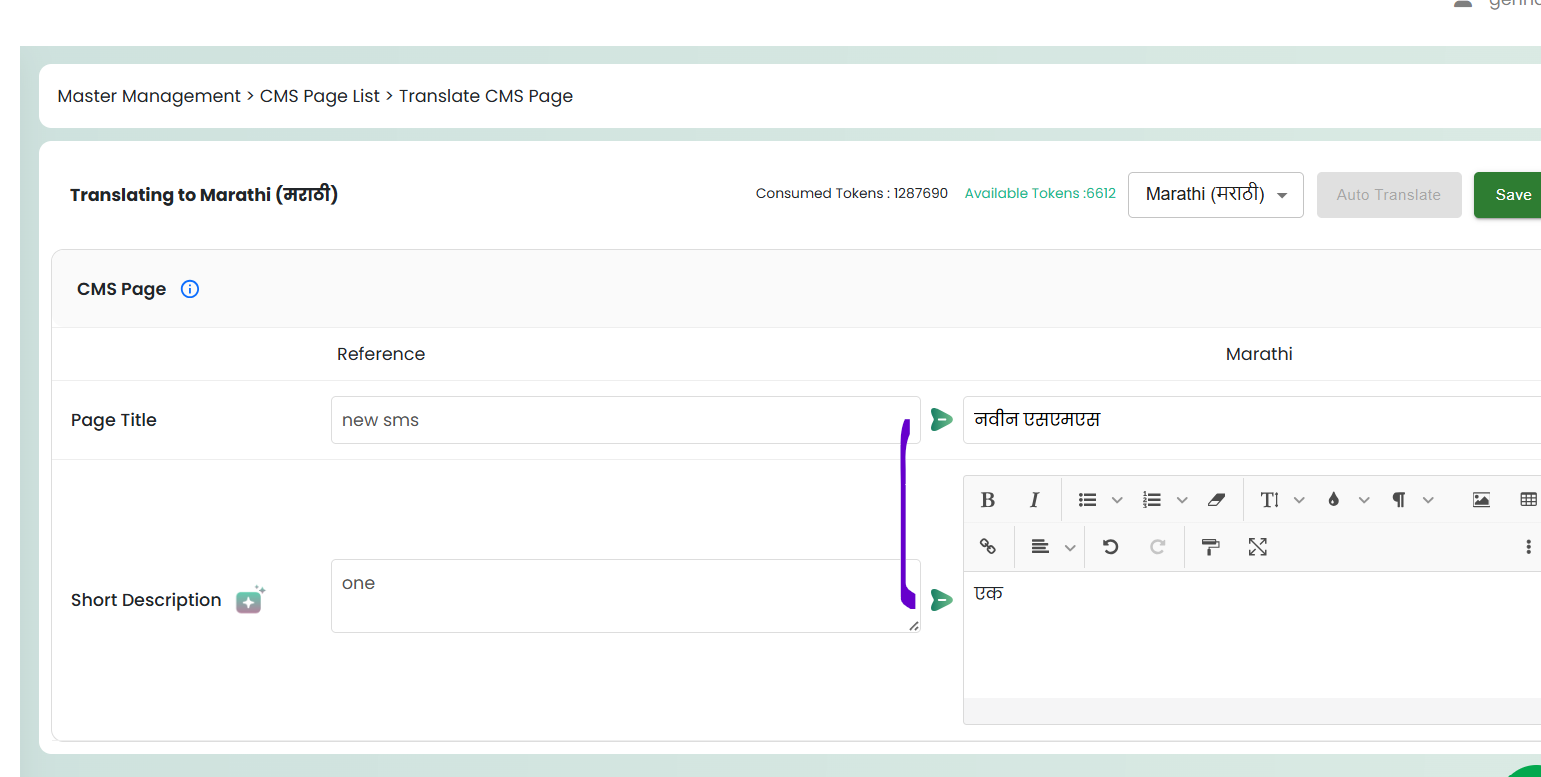Expand the bulleted list style dropdown arrow
The height and width of the screenshot is (777, 1541).
pyautogui.click(x=1117, y=500)
